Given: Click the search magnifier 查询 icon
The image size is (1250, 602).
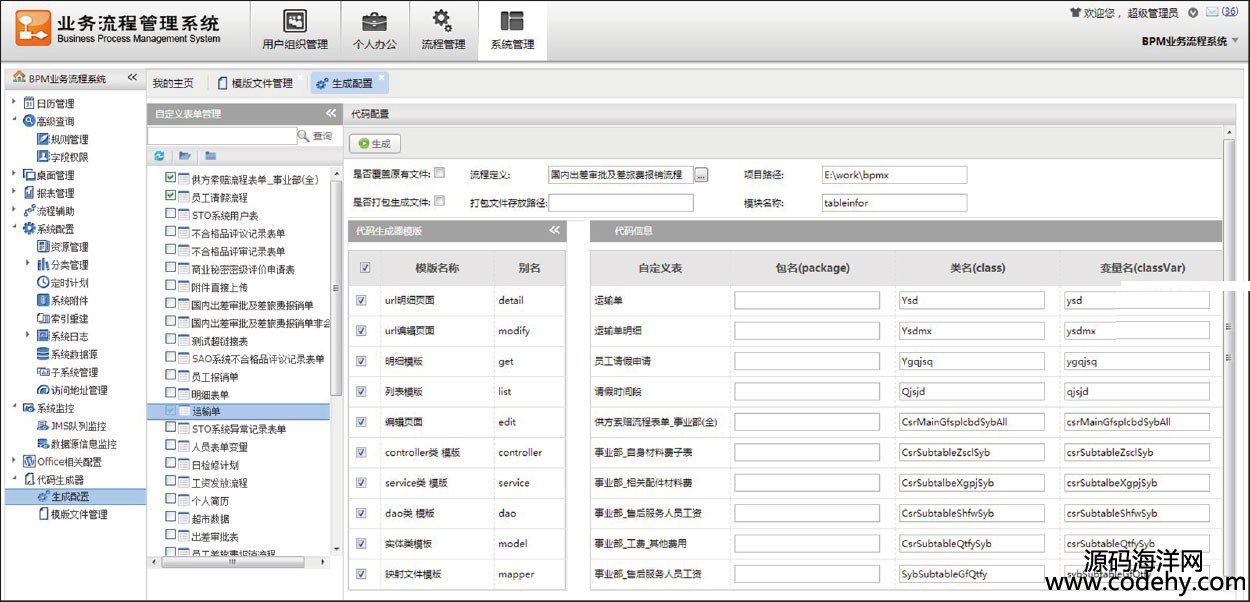Looking at the screenshot, I should [x=304, y=135].
